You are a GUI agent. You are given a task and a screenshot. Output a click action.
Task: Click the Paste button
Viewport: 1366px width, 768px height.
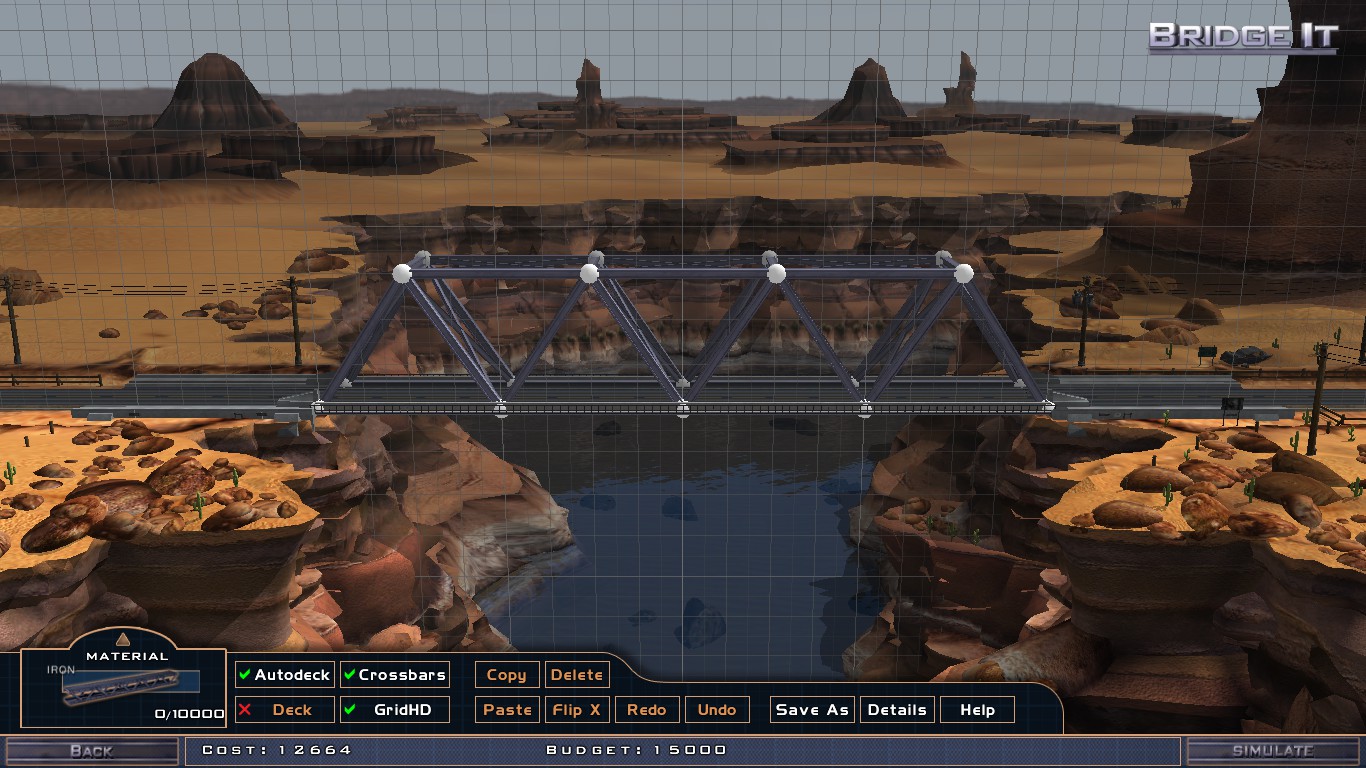click(x=507, y=710)
